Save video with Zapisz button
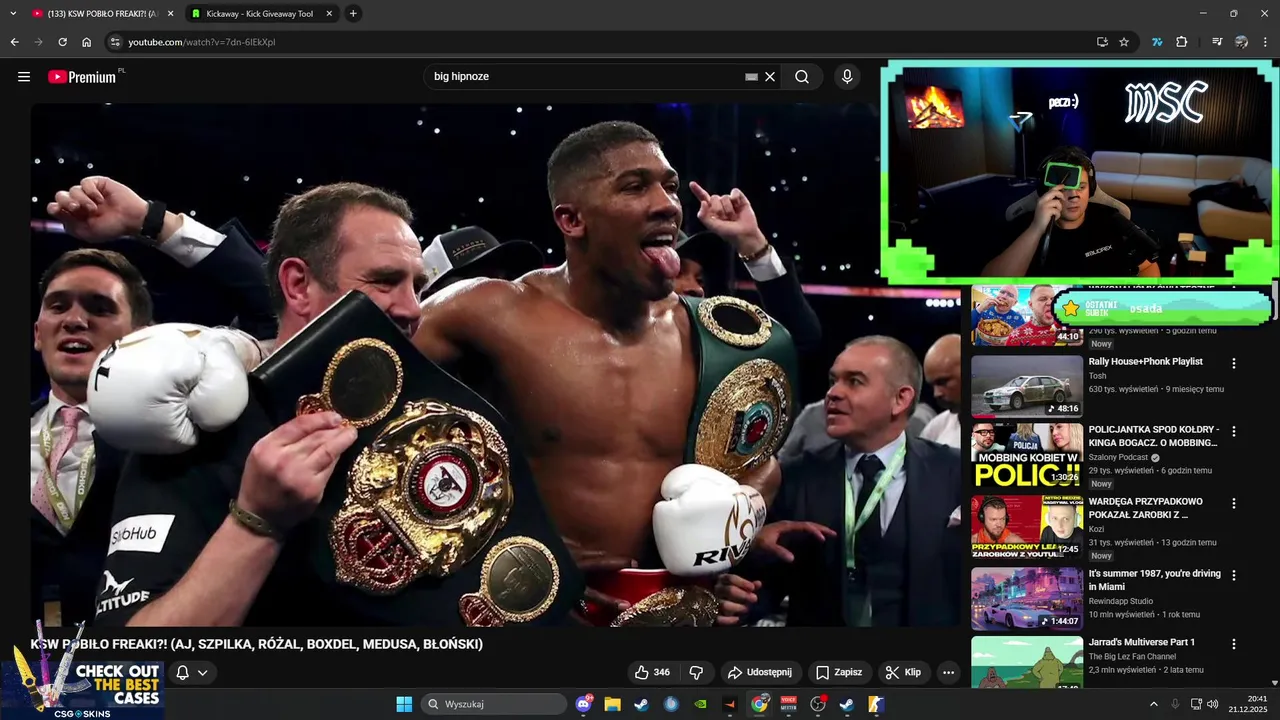The image size is (1280, 720). pos(839,672)
